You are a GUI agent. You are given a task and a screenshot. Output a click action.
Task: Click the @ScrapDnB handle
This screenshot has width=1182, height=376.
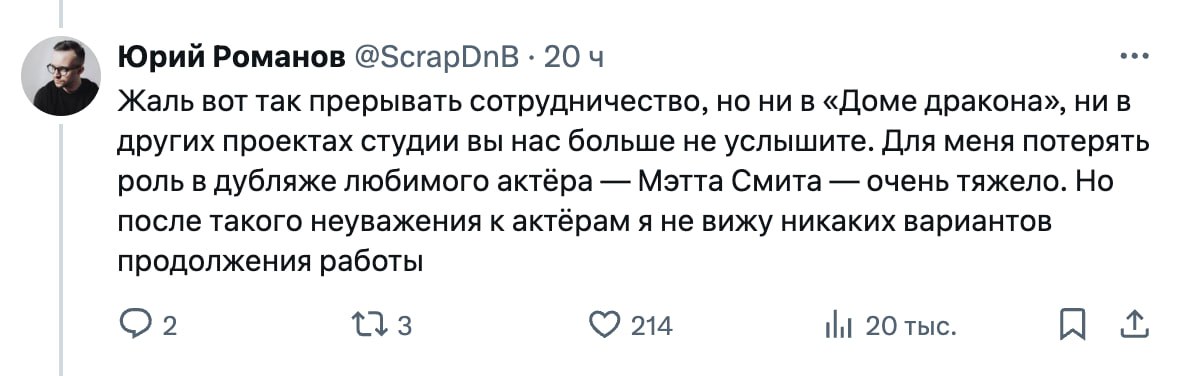(434, 59)
